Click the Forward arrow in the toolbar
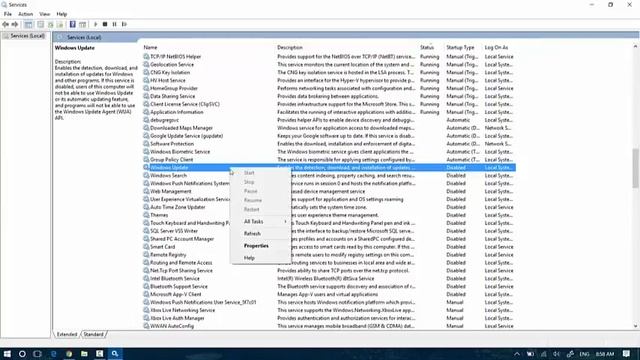The width and height of the screenshot is (640, 360). point(15,24)
